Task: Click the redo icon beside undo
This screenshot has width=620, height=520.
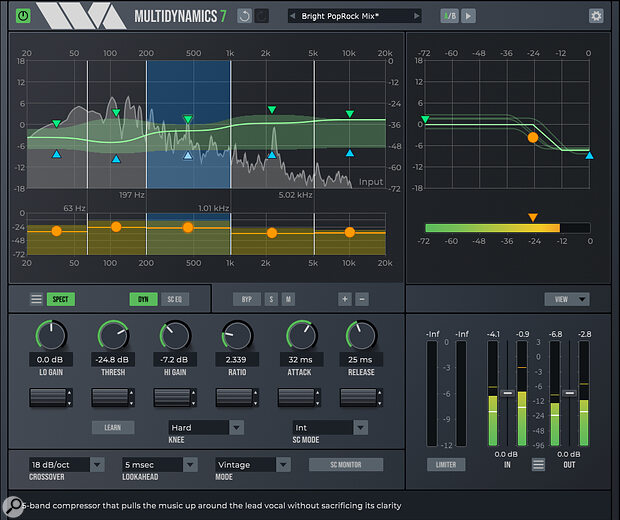Action: (261, 16)
